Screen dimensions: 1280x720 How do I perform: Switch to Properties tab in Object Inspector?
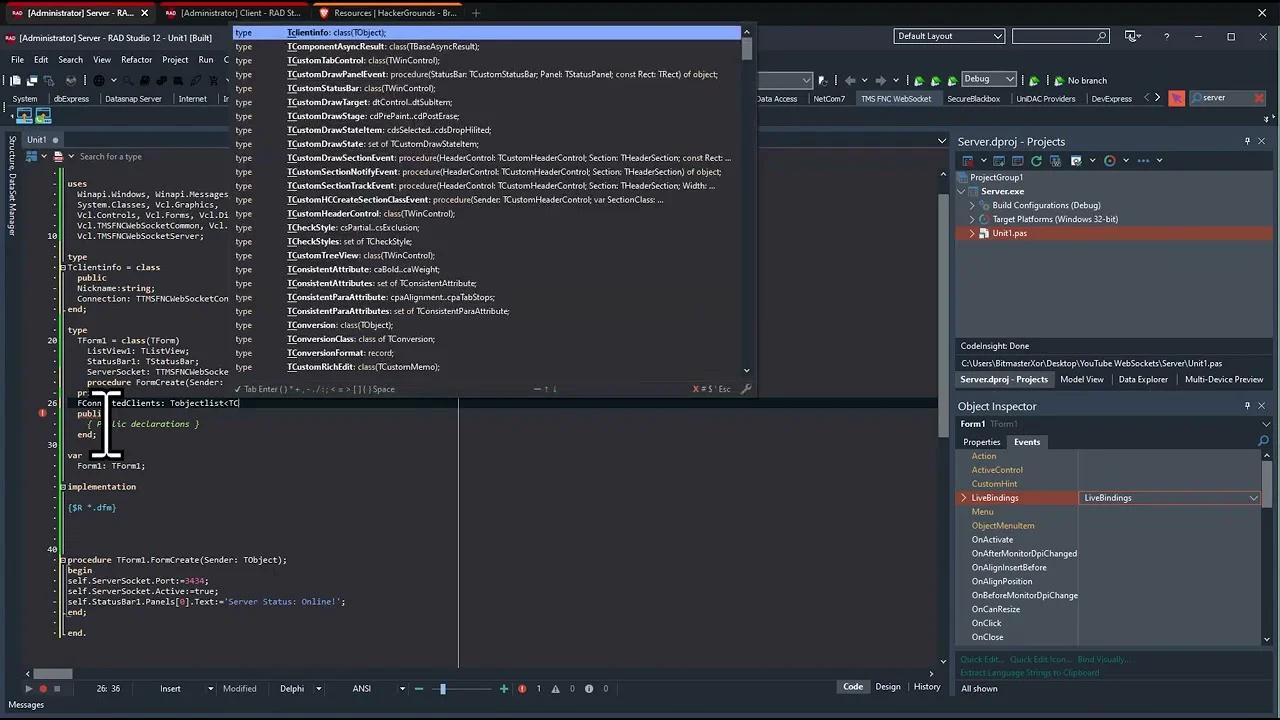(x=981, y=442)
